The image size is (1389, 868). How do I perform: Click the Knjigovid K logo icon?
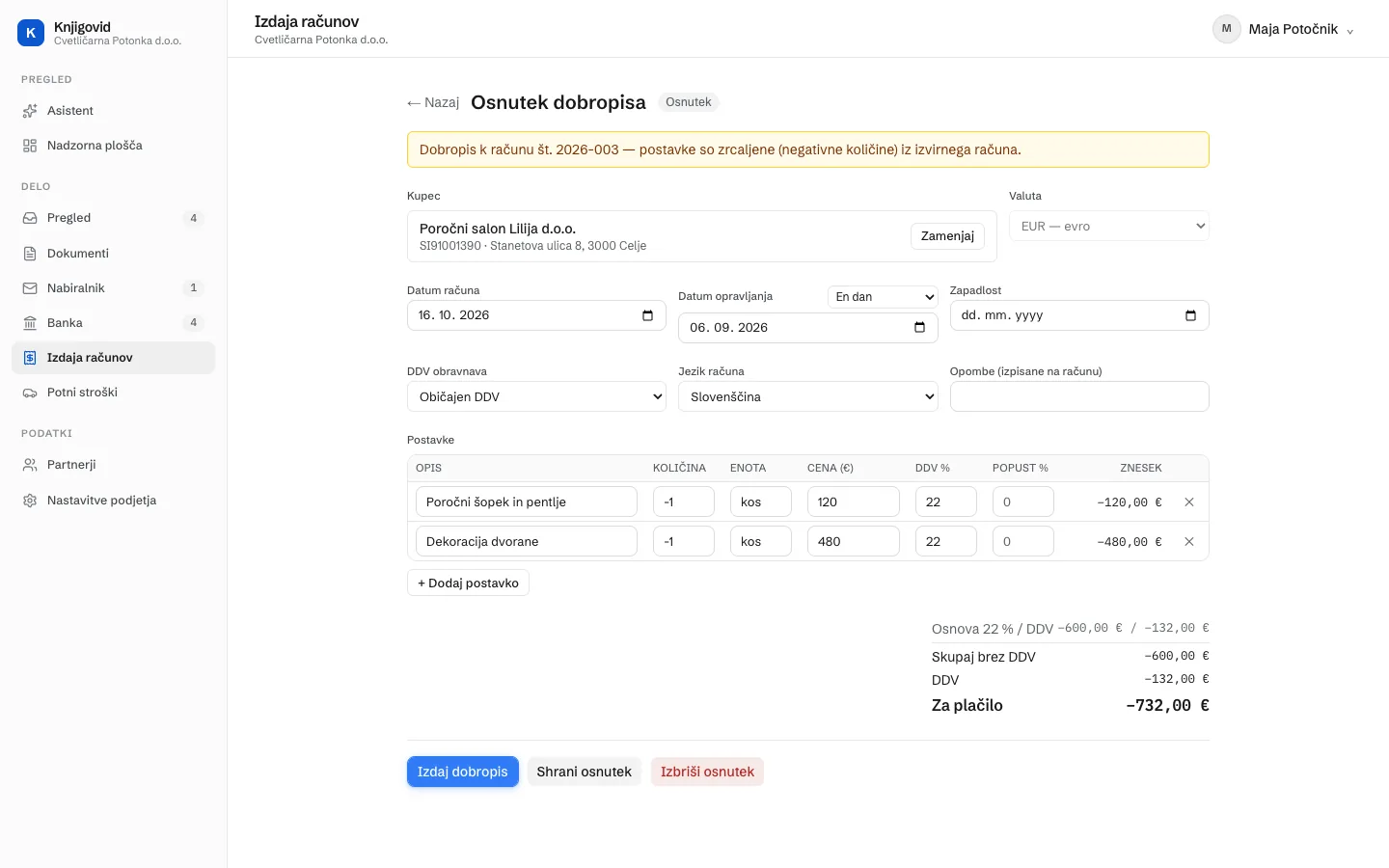[31, 33]
